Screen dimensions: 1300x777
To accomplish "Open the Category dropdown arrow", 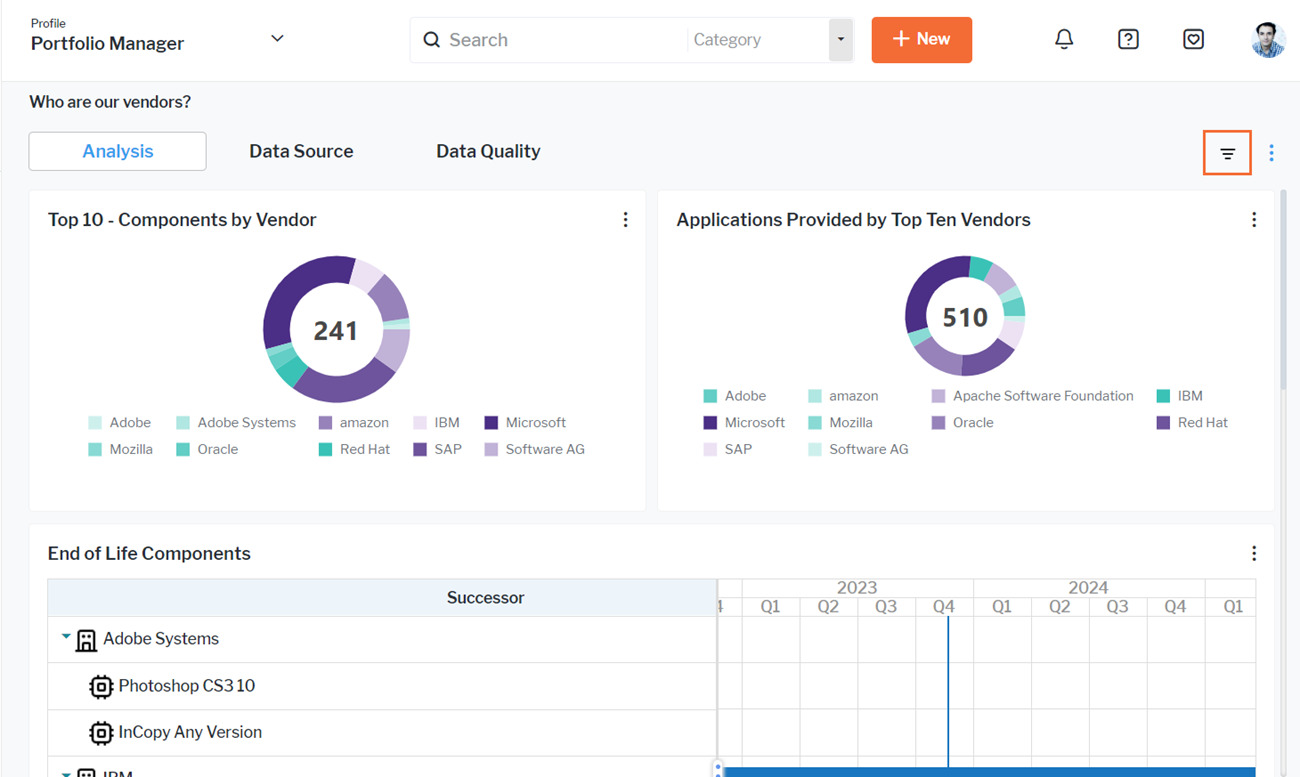I will (841, 40).
